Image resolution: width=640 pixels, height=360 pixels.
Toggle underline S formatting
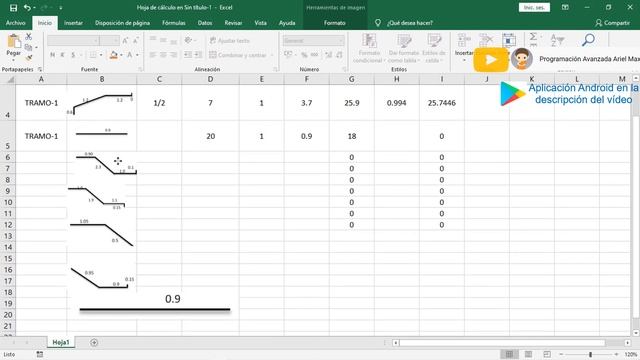(73, 55)
